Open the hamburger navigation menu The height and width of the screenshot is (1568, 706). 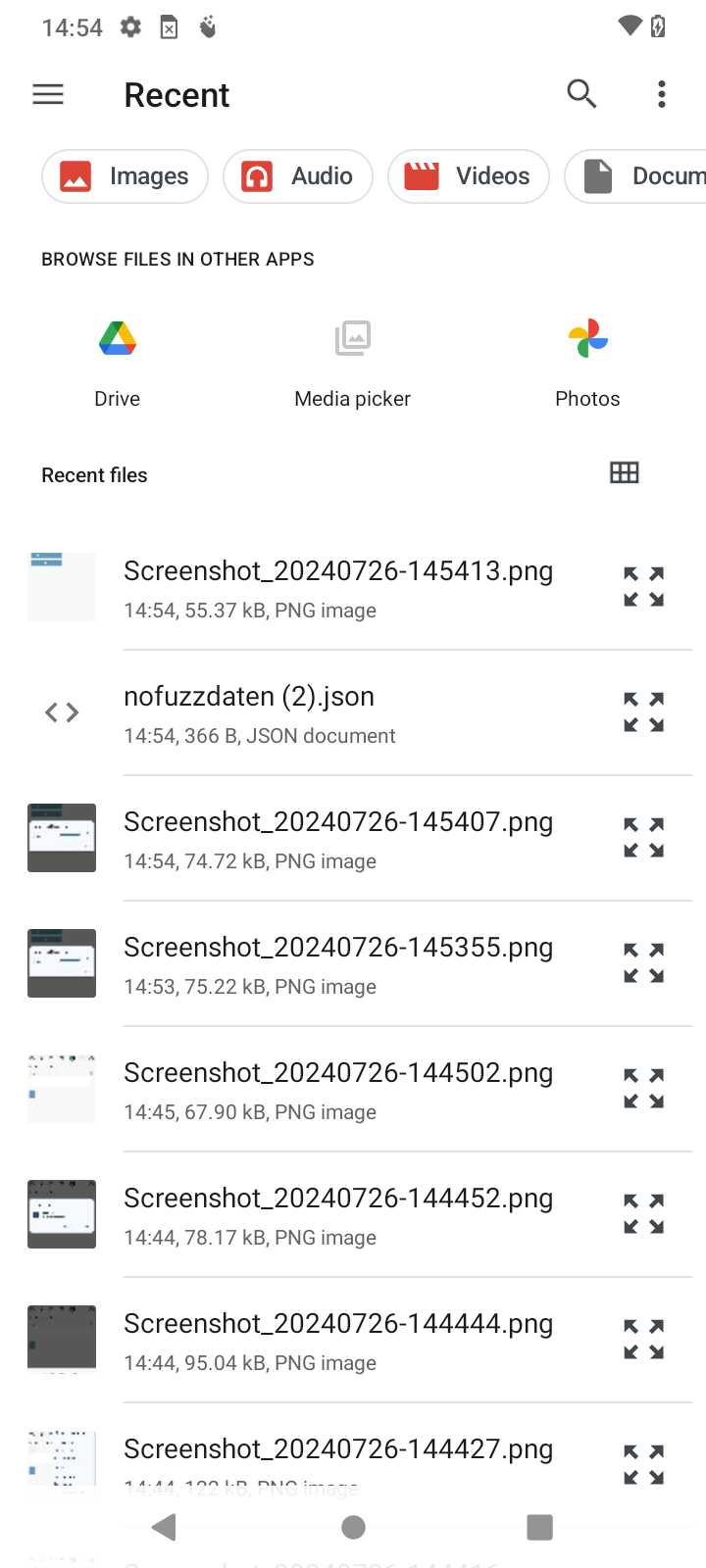(48, 94)
